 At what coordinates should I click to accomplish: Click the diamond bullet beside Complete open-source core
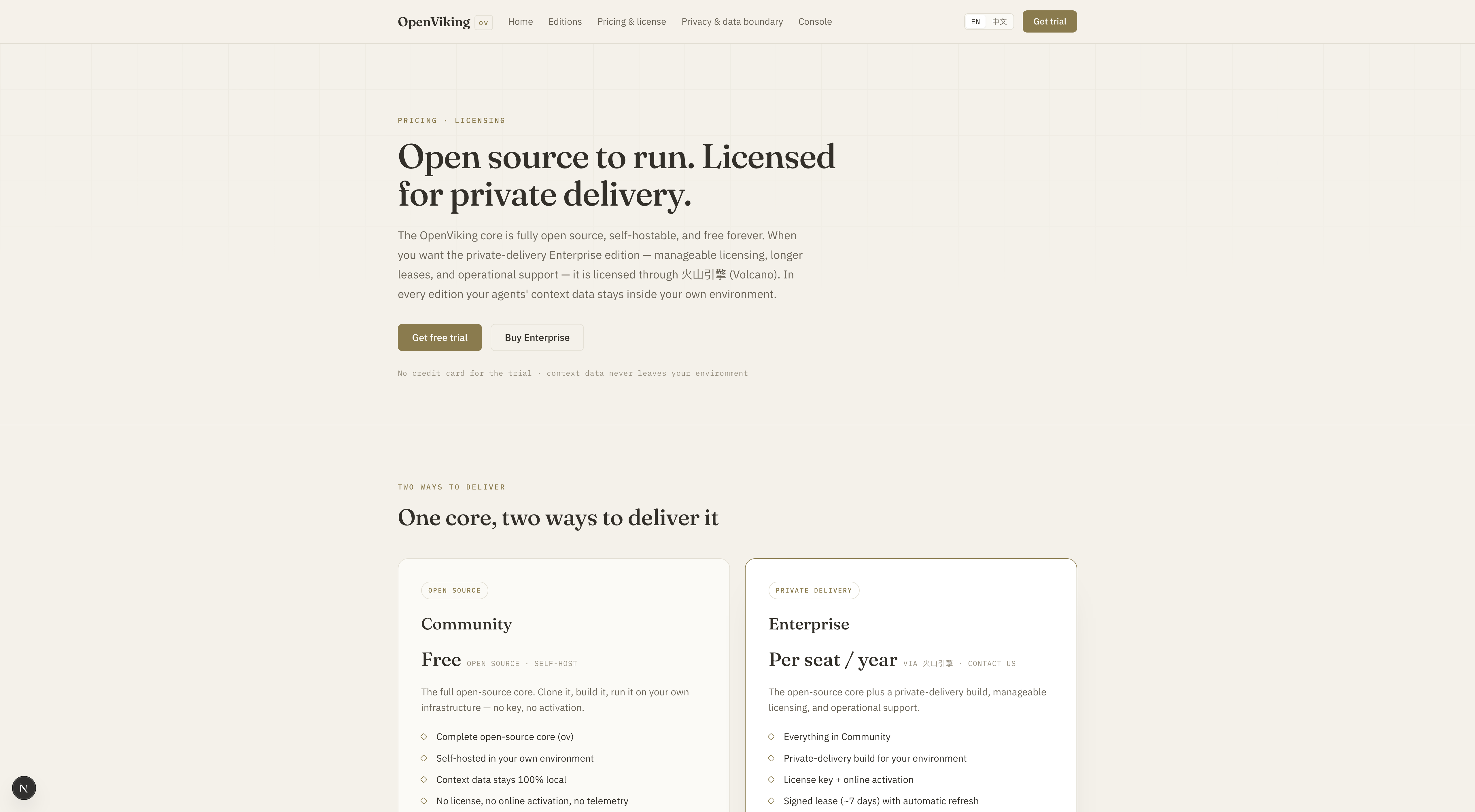(x=424, y=737)
